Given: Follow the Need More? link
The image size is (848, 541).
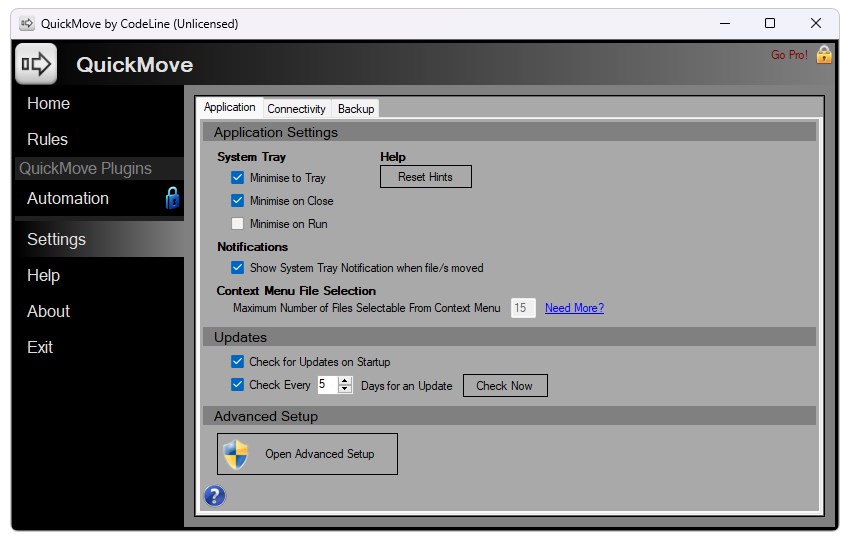Looking at the screenshot, I should (574, 308).
